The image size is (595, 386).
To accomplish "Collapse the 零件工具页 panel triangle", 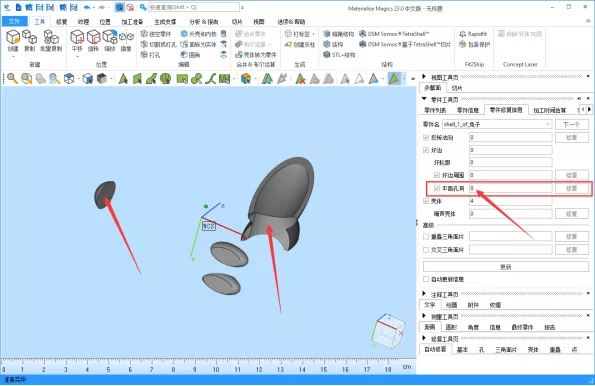I will 424,99.
